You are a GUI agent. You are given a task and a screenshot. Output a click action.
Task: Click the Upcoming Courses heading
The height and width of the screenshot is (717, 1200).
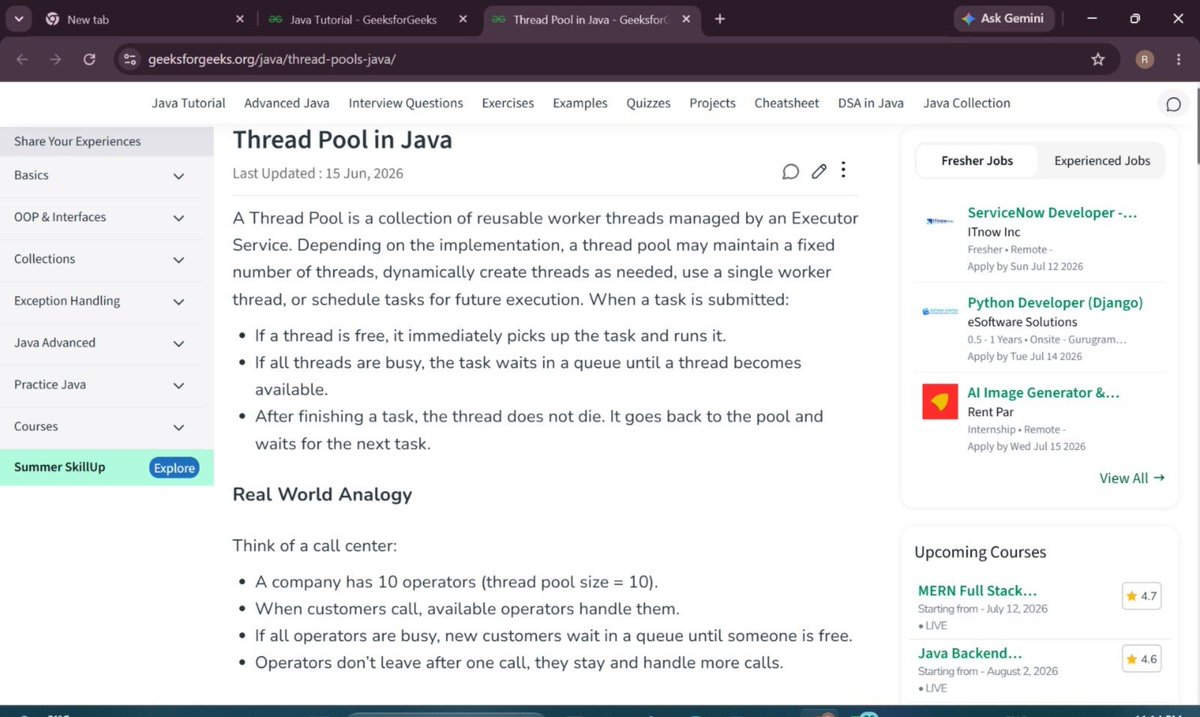[x=980, y=552]
